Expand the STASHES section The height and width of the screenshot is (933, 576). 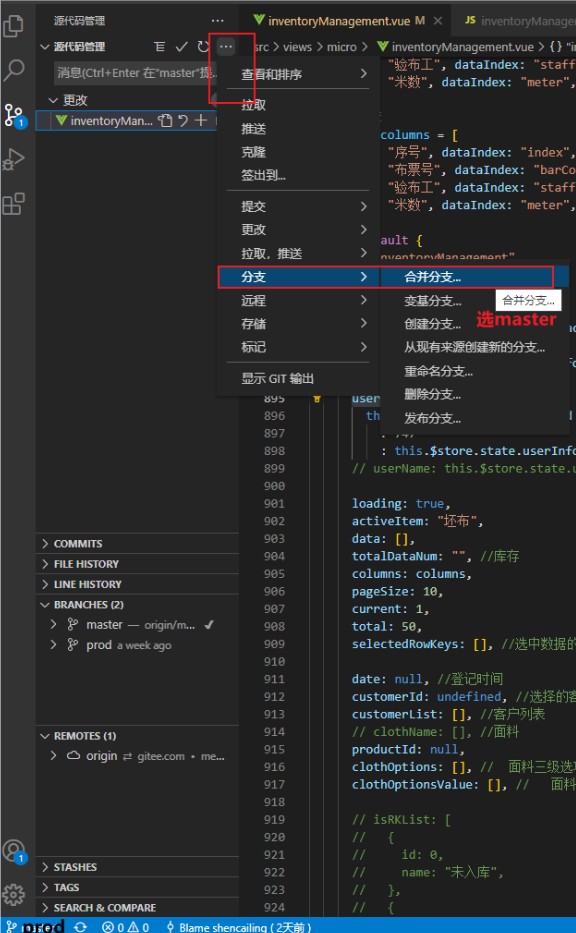tap(137, 867)
